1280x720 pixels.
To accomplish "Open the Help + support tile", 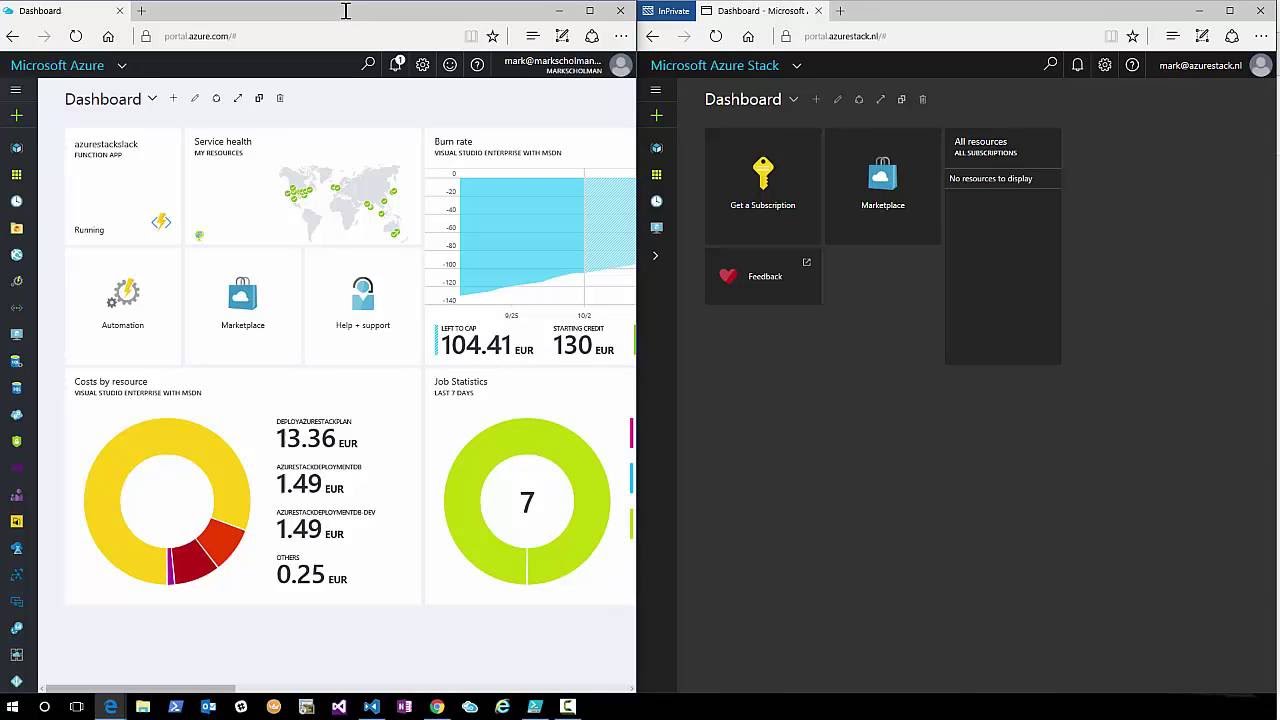I will (363, 306).
